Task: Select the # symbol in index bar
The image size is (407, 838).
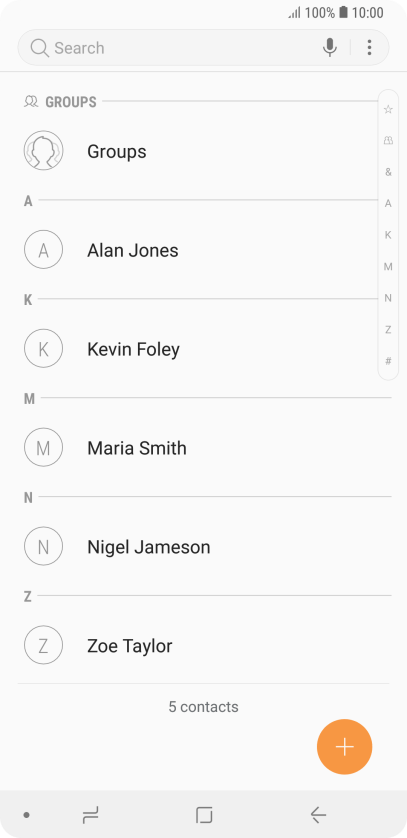Action: [388, 361]
